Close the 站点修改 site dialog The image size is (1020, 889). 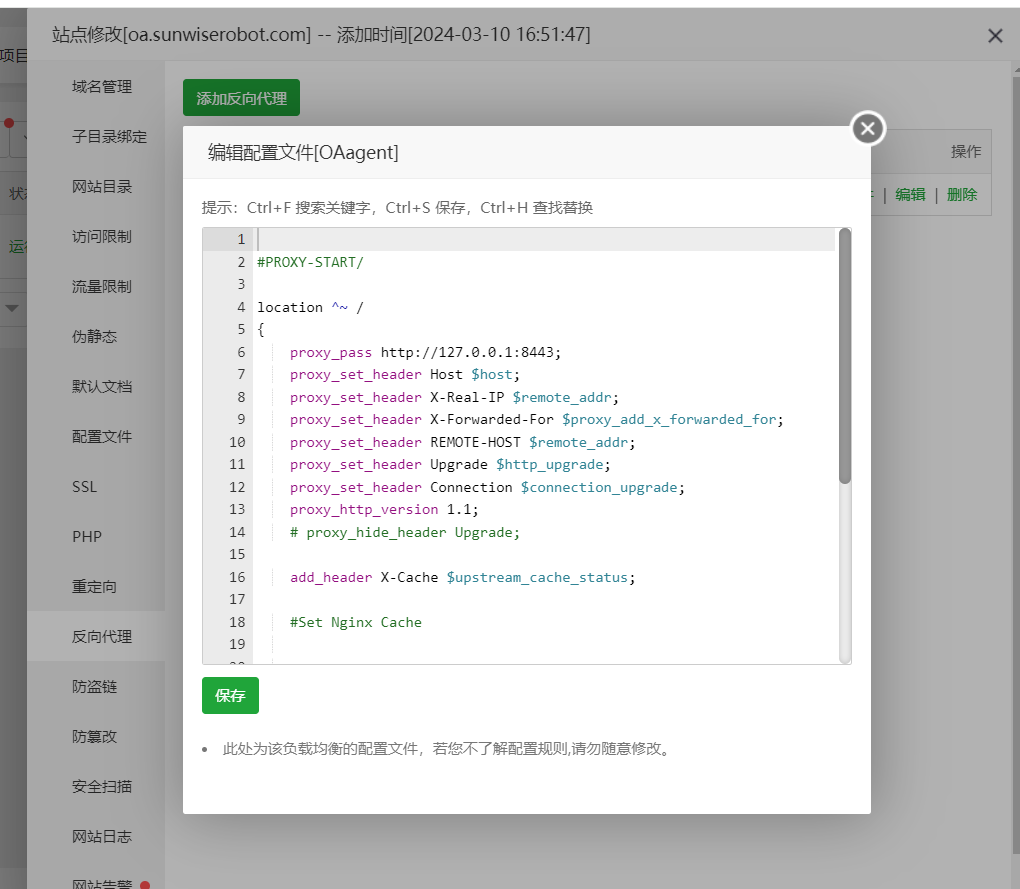[x=995, y=36]
